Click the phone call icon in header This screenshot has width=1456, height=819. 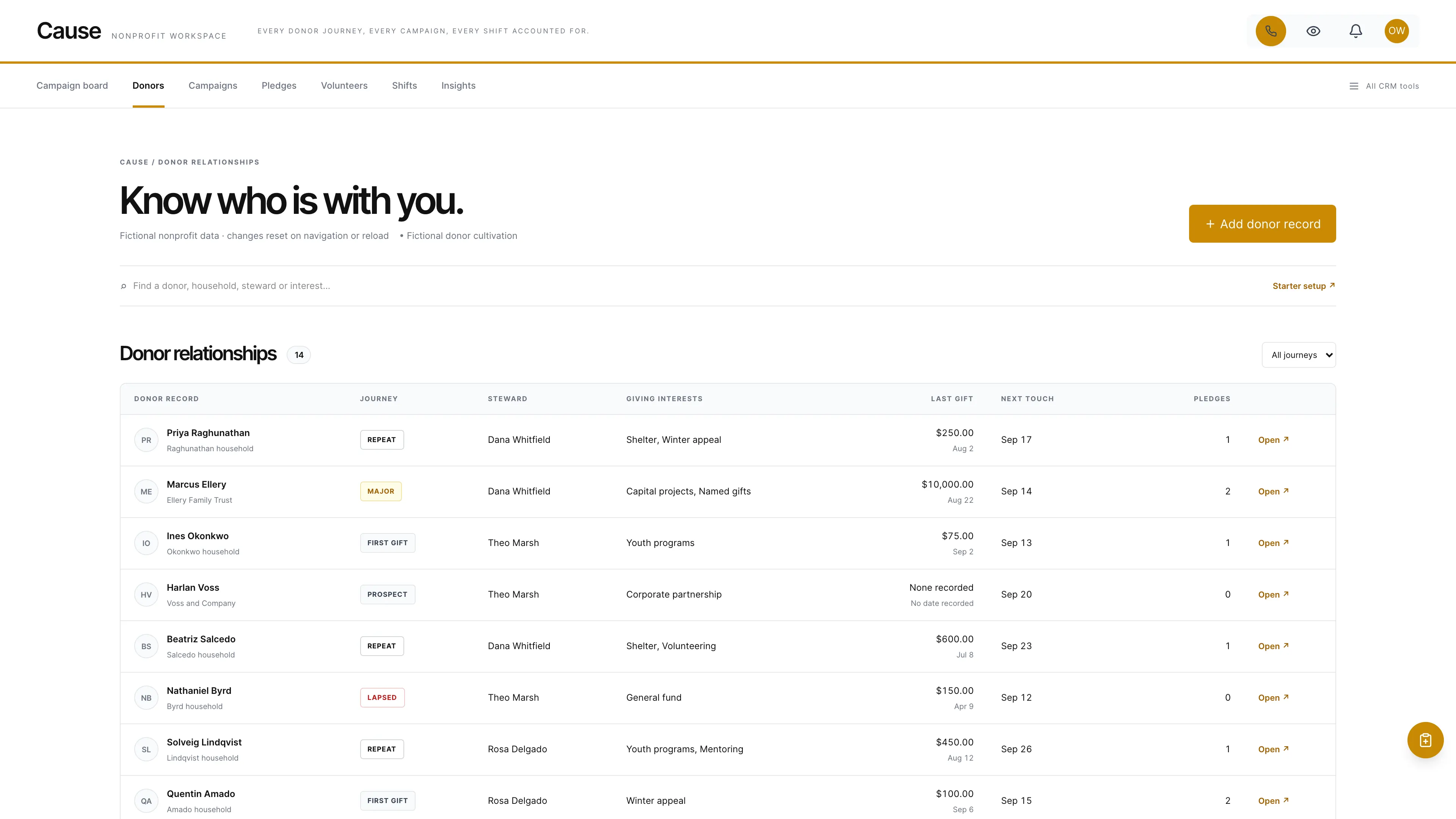click(x=1271, y=31)
